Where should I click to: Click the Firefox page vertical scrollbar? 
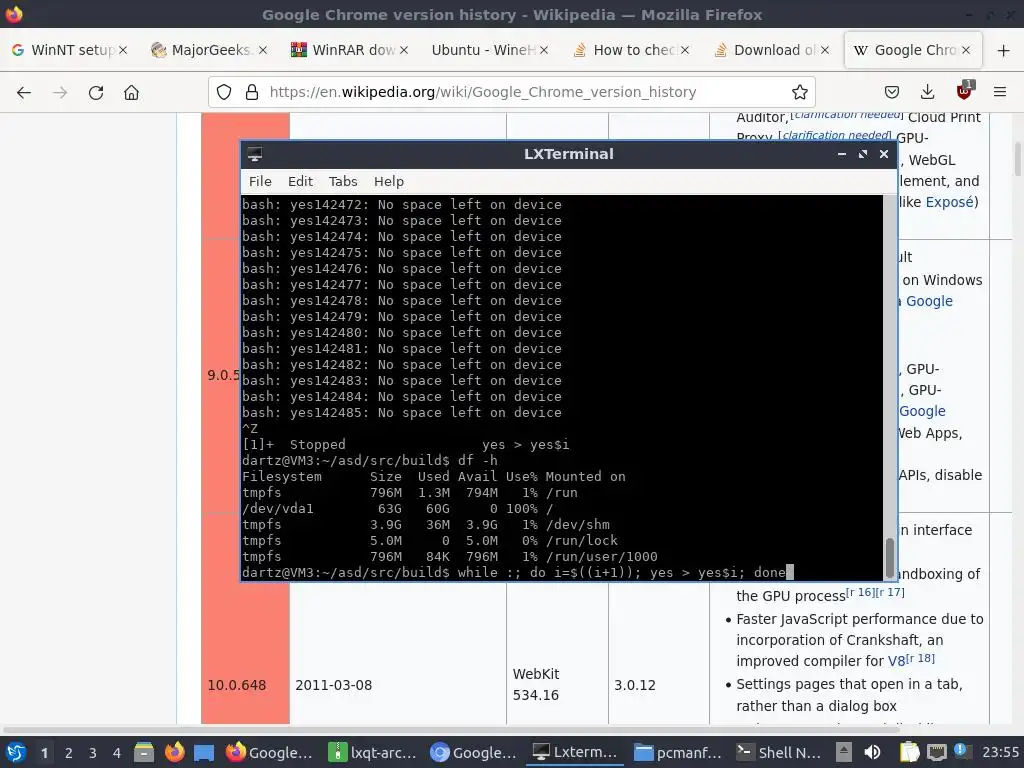point(1017,159)
